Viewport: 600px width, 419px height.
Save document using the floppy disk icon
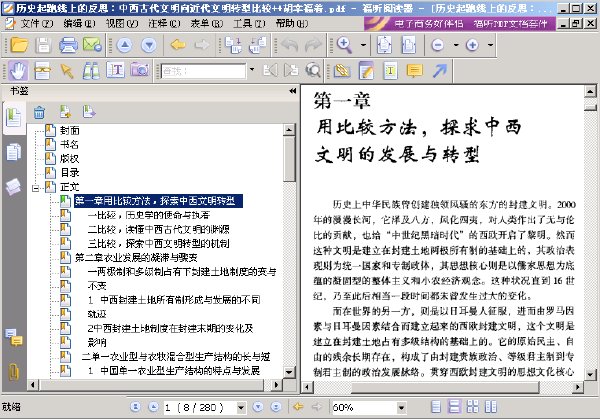click(x=43, y=45)
